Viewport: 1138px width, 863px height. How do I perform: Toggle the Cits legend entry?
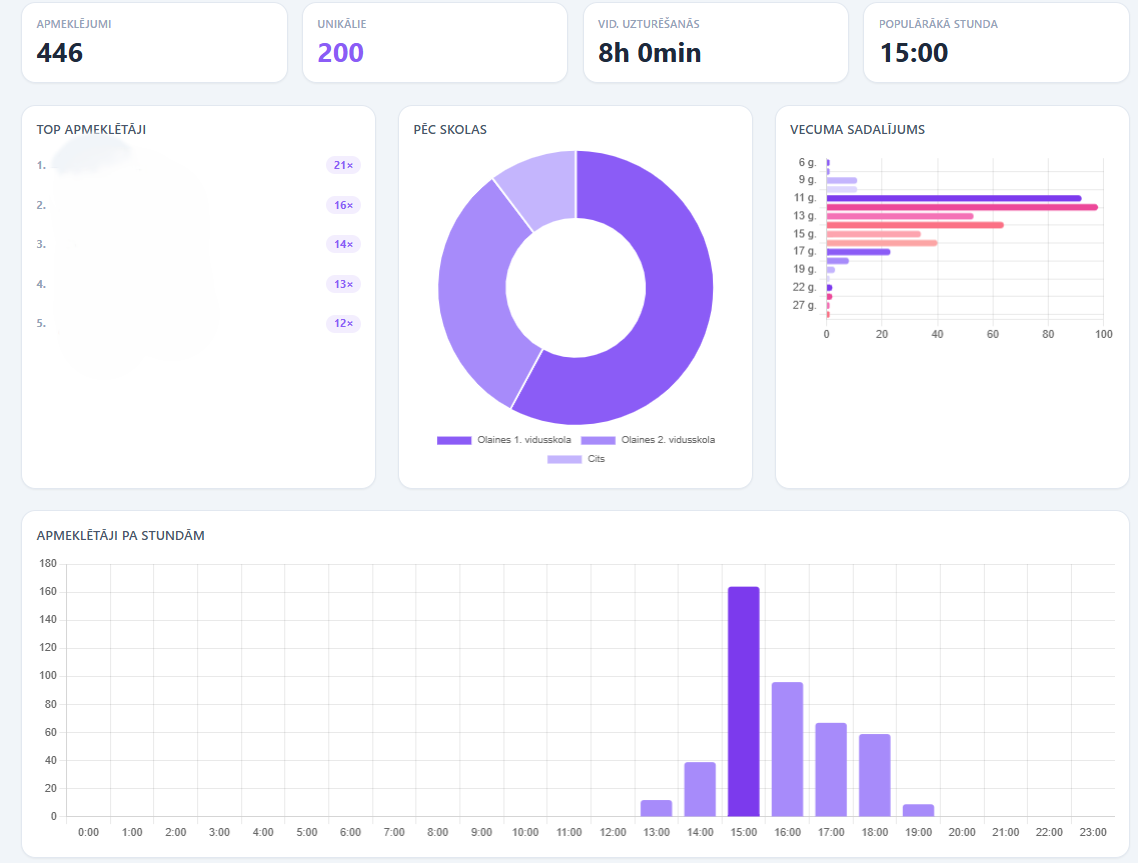pos(576,459)
